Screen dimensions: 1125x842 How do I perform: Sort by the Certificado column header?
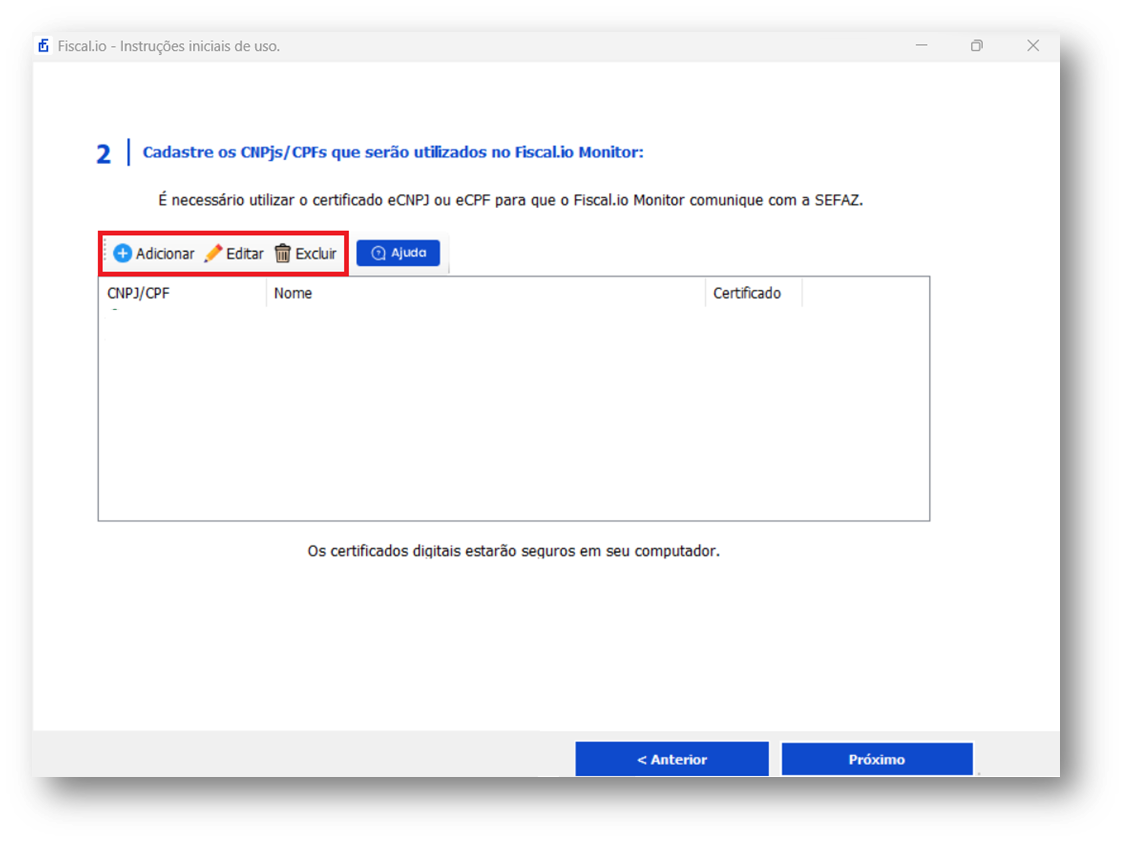pos(753,293)
